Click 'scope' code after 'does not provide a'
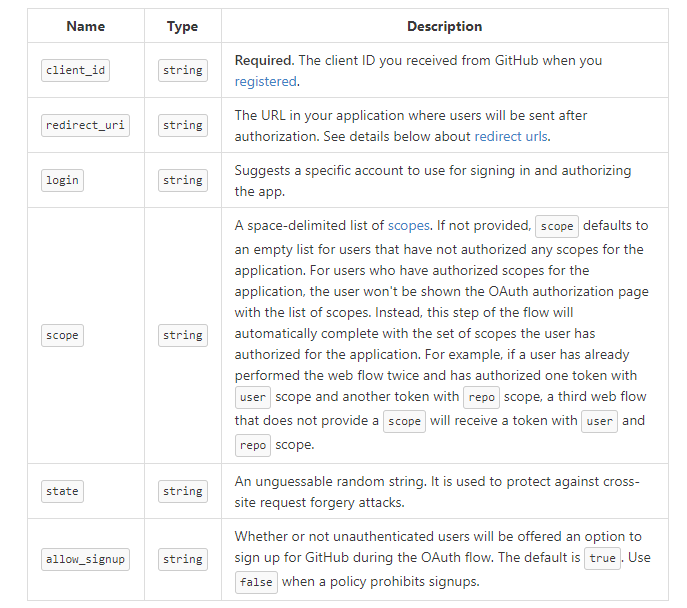 click(x=404, y=421)
